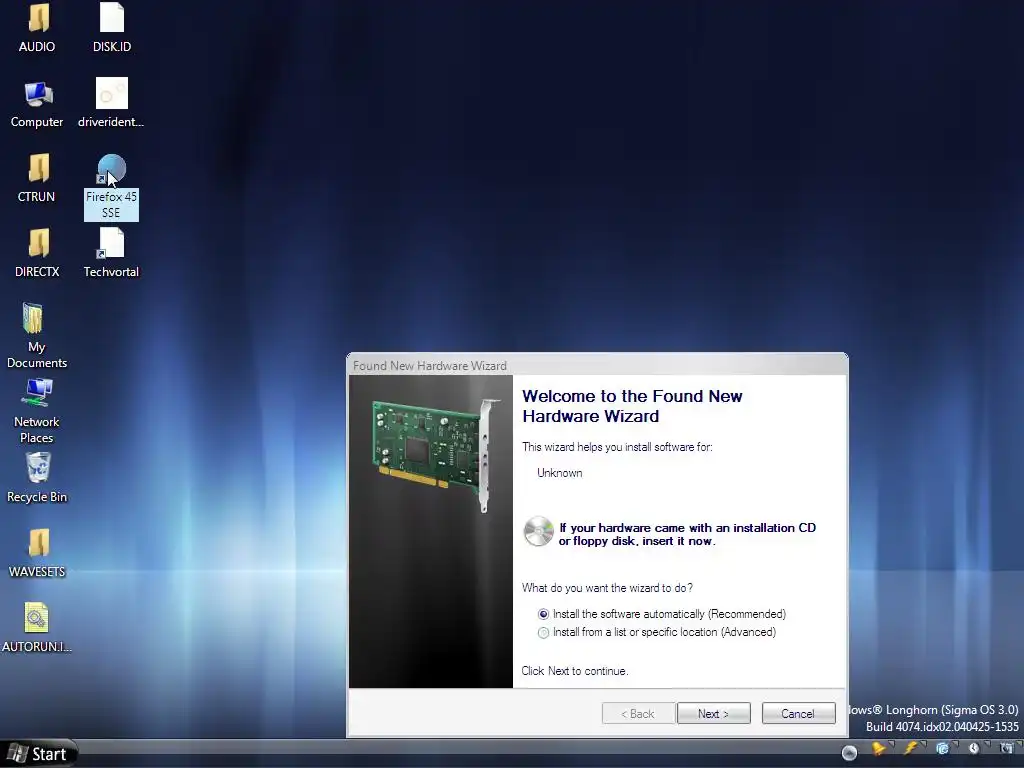Select the driverident file icon
This screenshot has width=1024, height=768.
(x=112, y=93)
